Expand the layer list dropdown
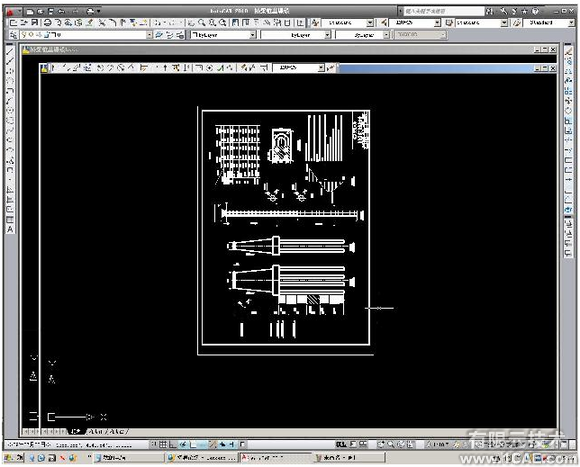 (x=149, y=35)
